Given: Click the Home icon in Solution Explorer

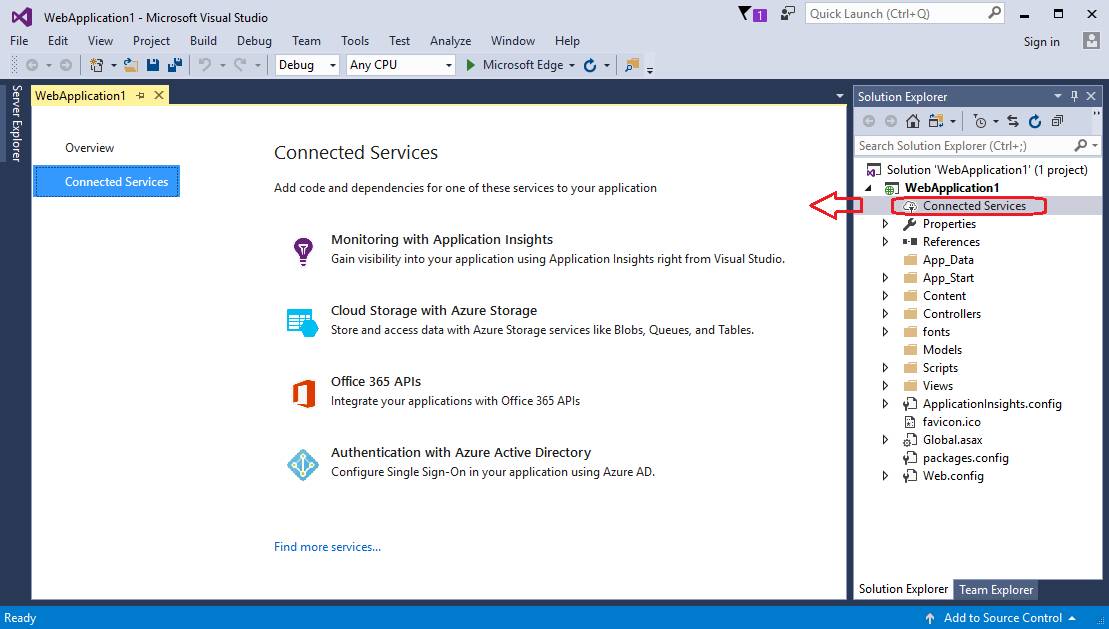Looking at the screenshot, I should coord(913,120).
